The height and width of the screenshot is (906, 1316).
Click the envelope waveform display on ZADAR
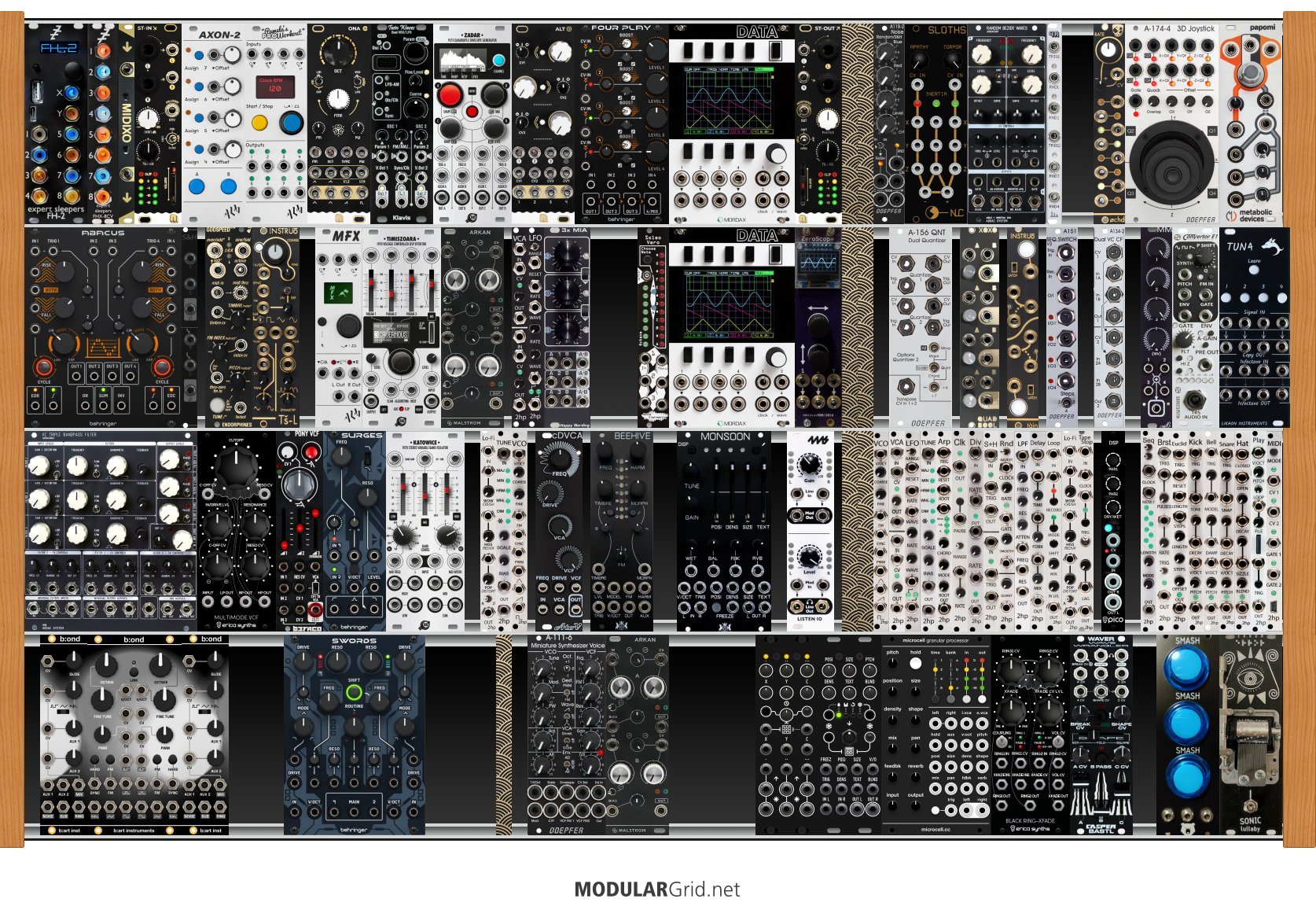click(x=462, y=62)
